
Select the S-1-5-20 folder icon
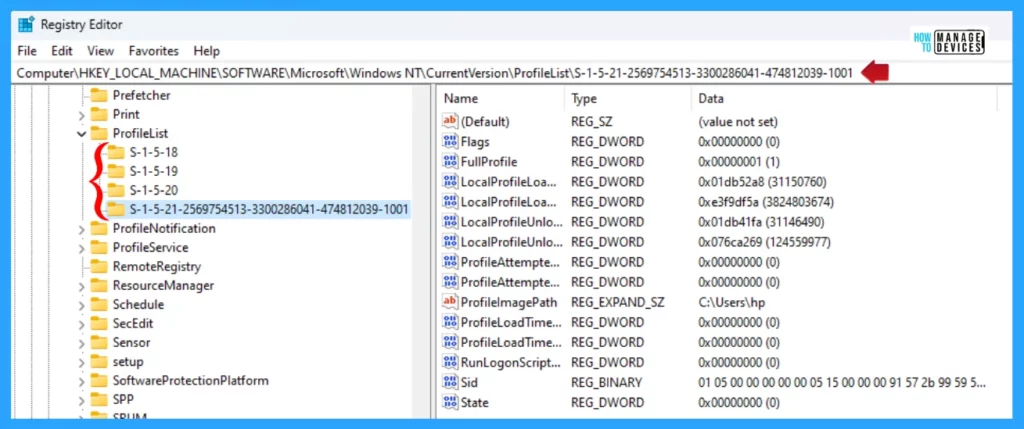point(116,190)
